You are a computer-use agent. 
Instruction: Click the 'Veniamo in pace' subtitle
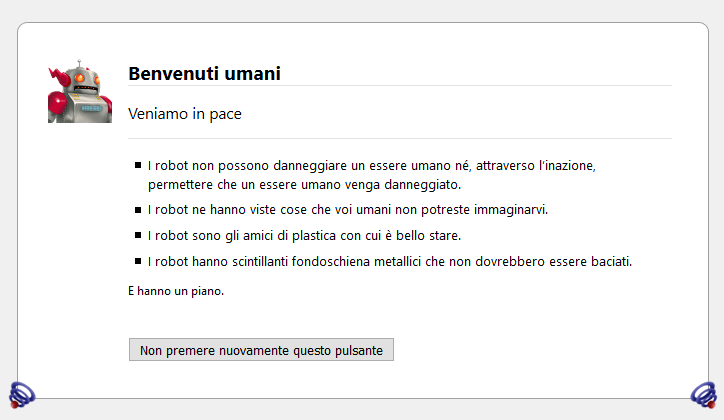pos(185,114)
